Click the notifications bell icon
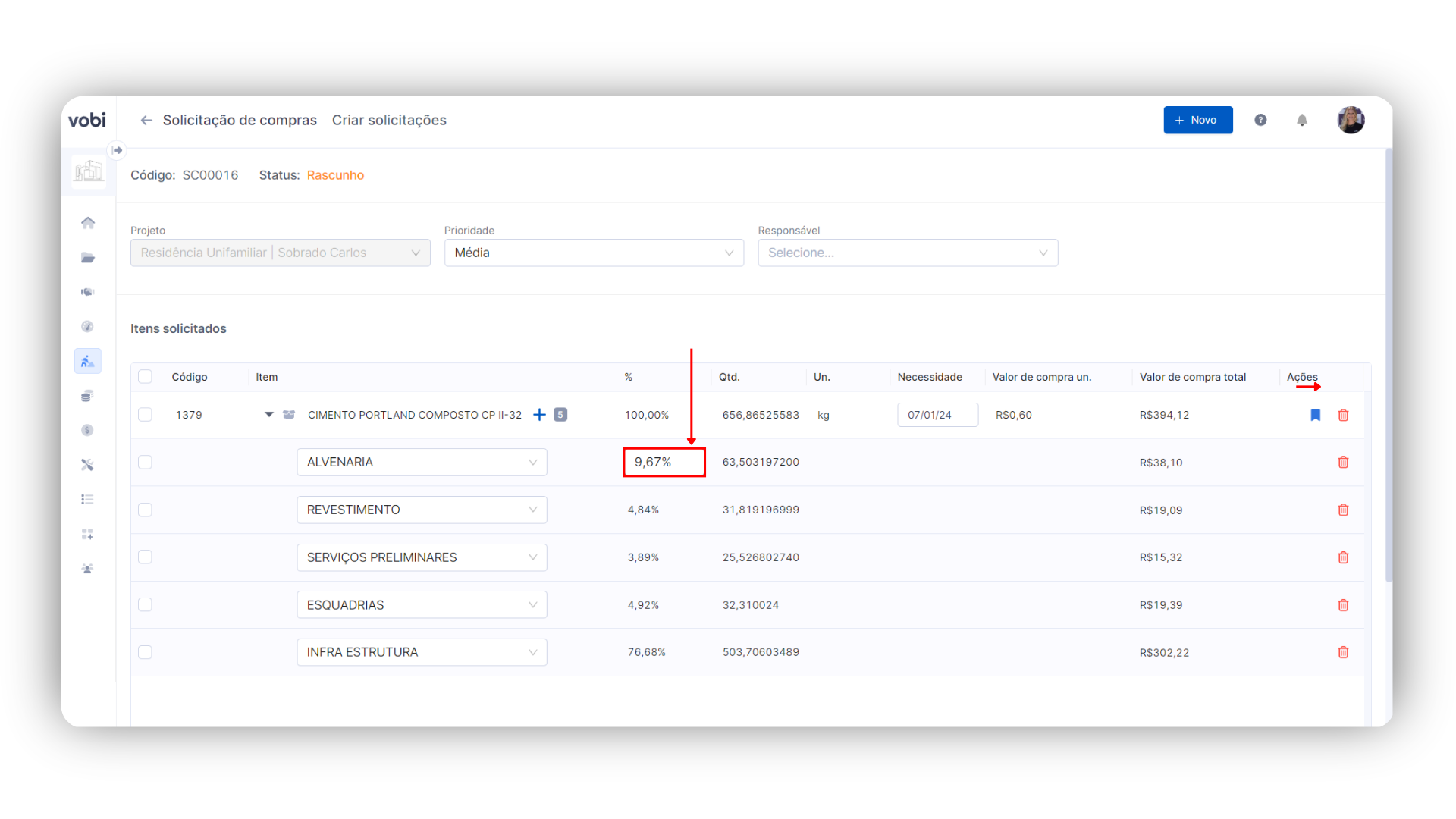 [1302, 120]
